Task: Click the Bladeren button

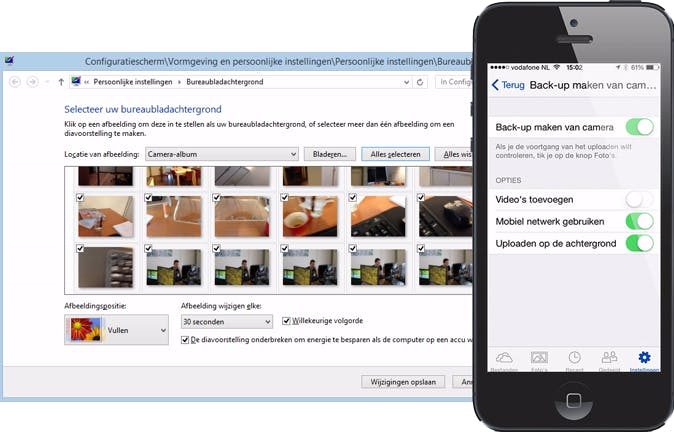Action: pos(330,154)
